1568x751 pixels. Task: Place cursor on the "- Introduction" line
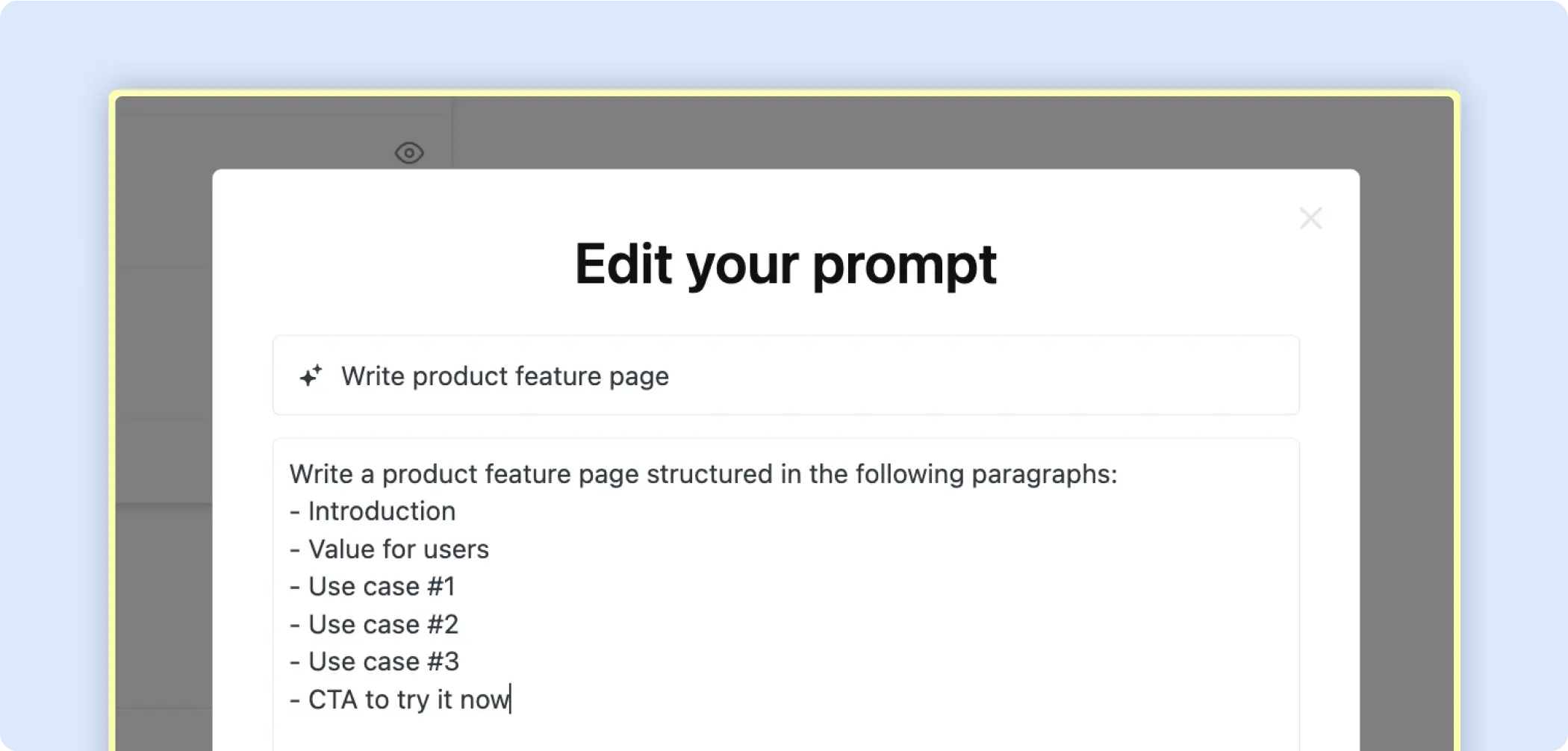[x=381, y=512]
